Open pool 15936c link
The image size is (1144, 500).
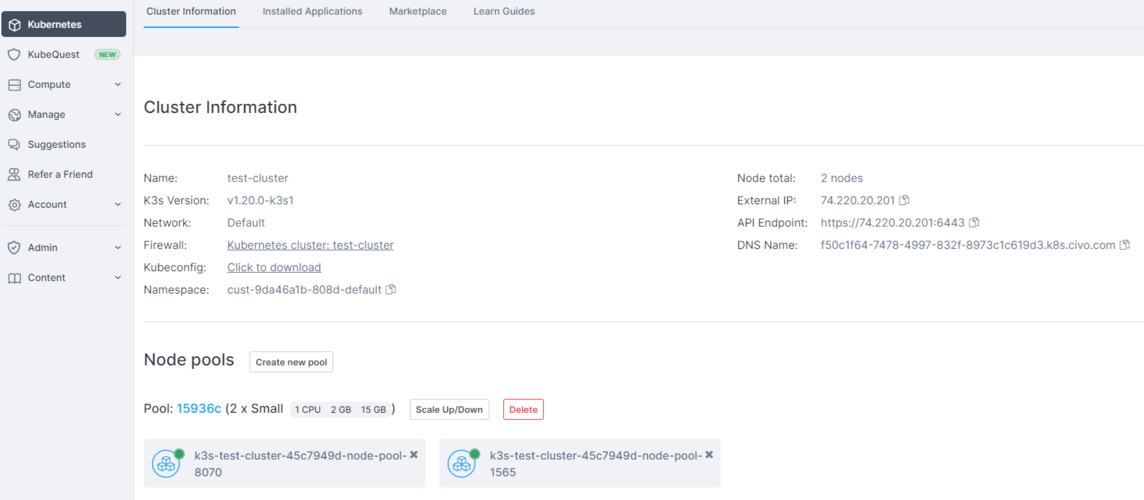pos(198,409)
